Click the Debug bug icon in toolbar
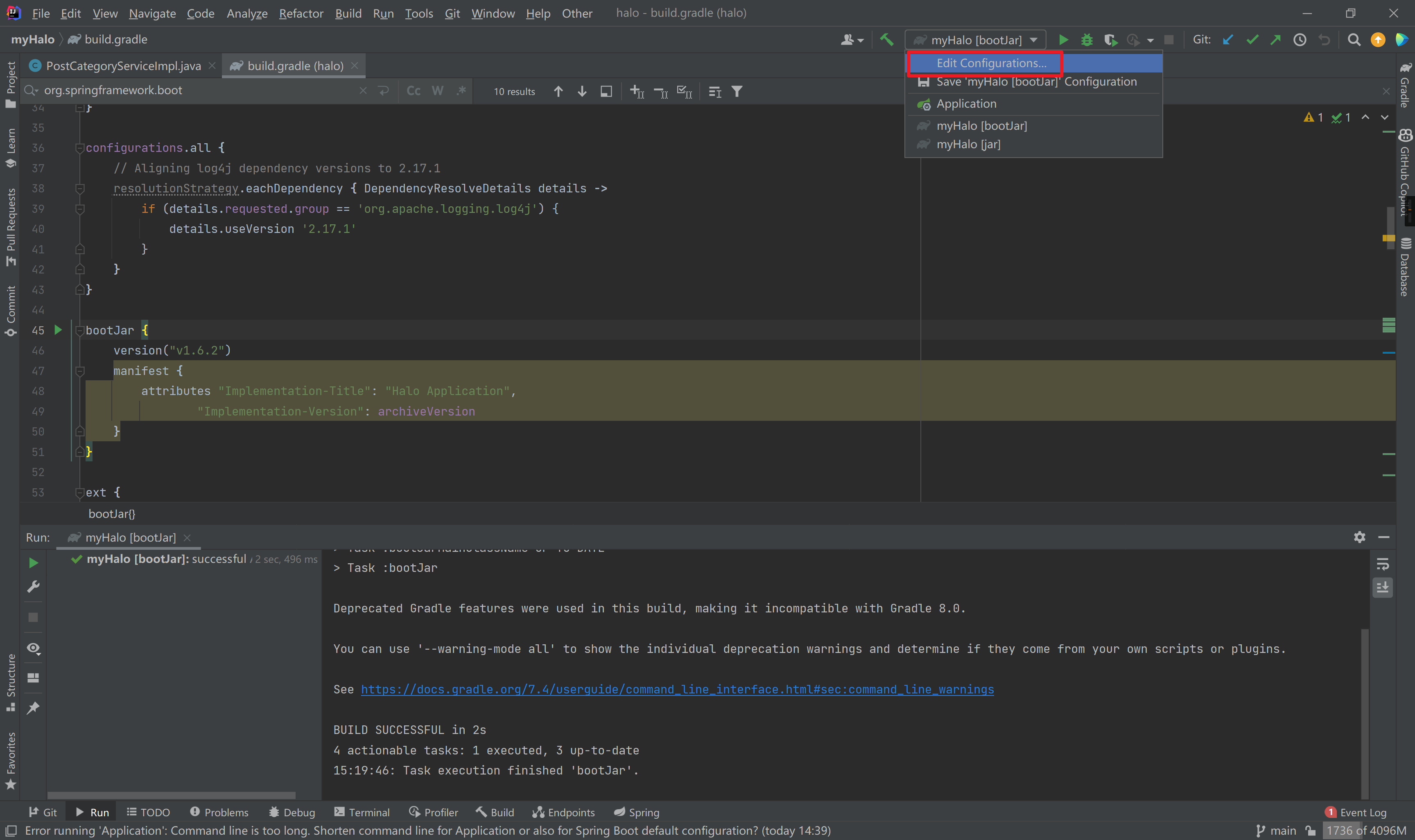Screen dimensions: 1415x840 pyautogui.click(x=1086, y=40)
